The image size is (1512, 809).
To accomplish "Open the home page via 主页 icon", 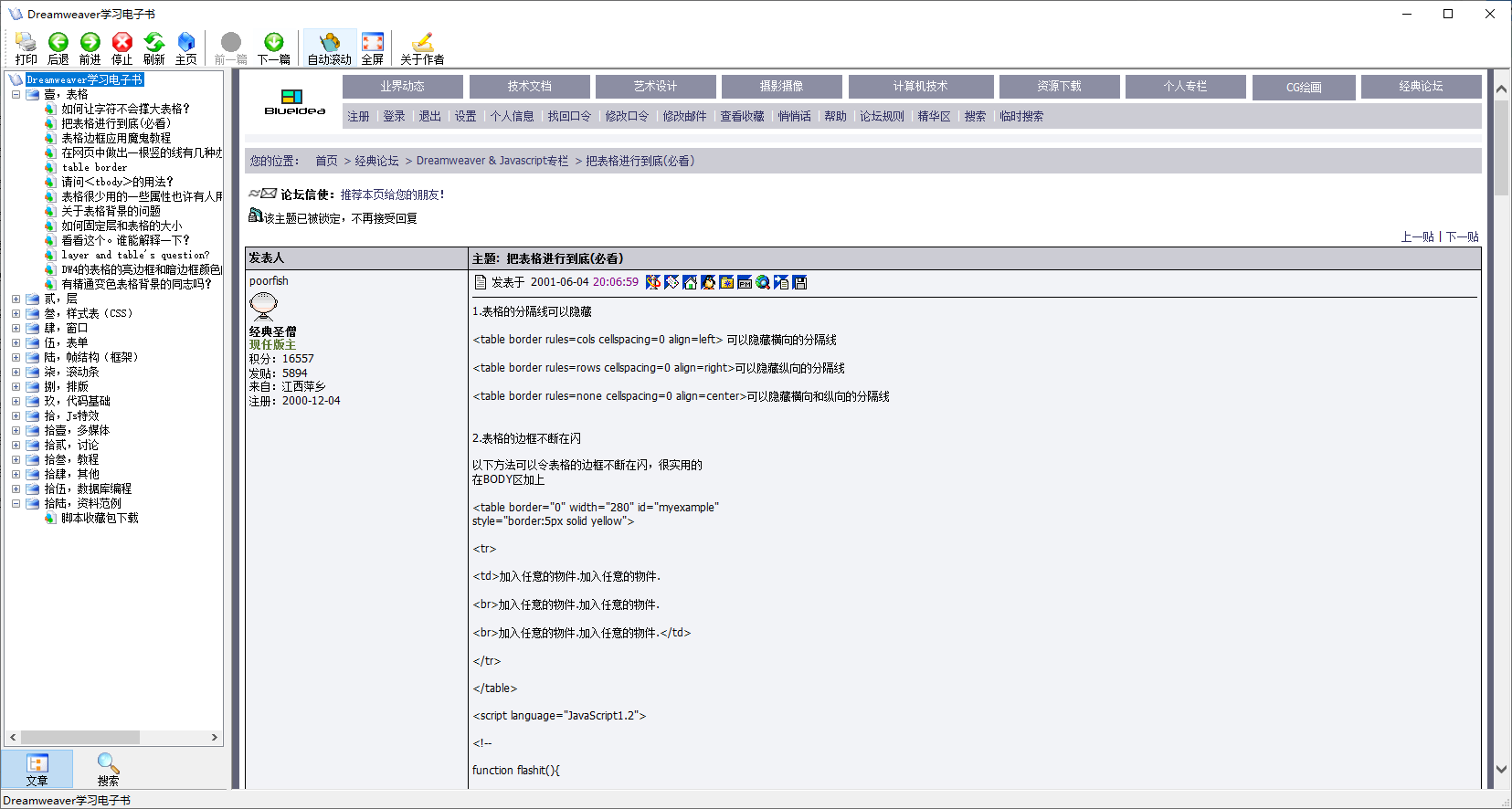I will coord(185,47).
